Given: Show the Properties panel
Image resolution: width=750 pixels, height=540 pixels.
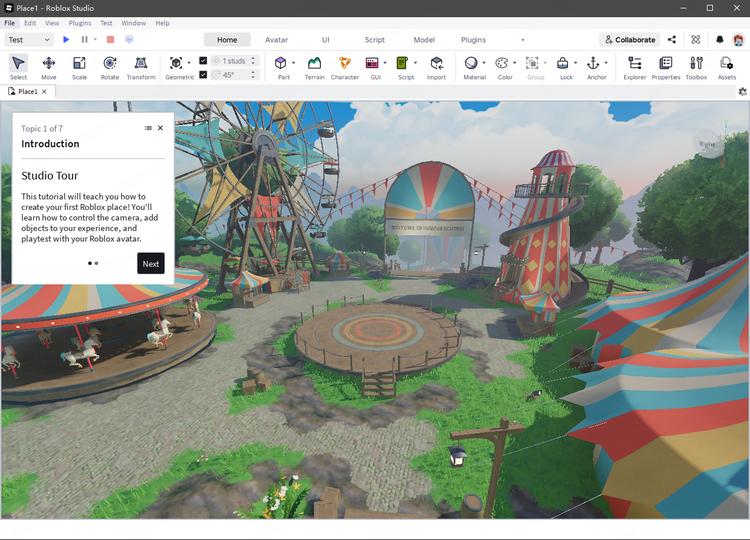Looking at the screenshot, I should (665, 67).
